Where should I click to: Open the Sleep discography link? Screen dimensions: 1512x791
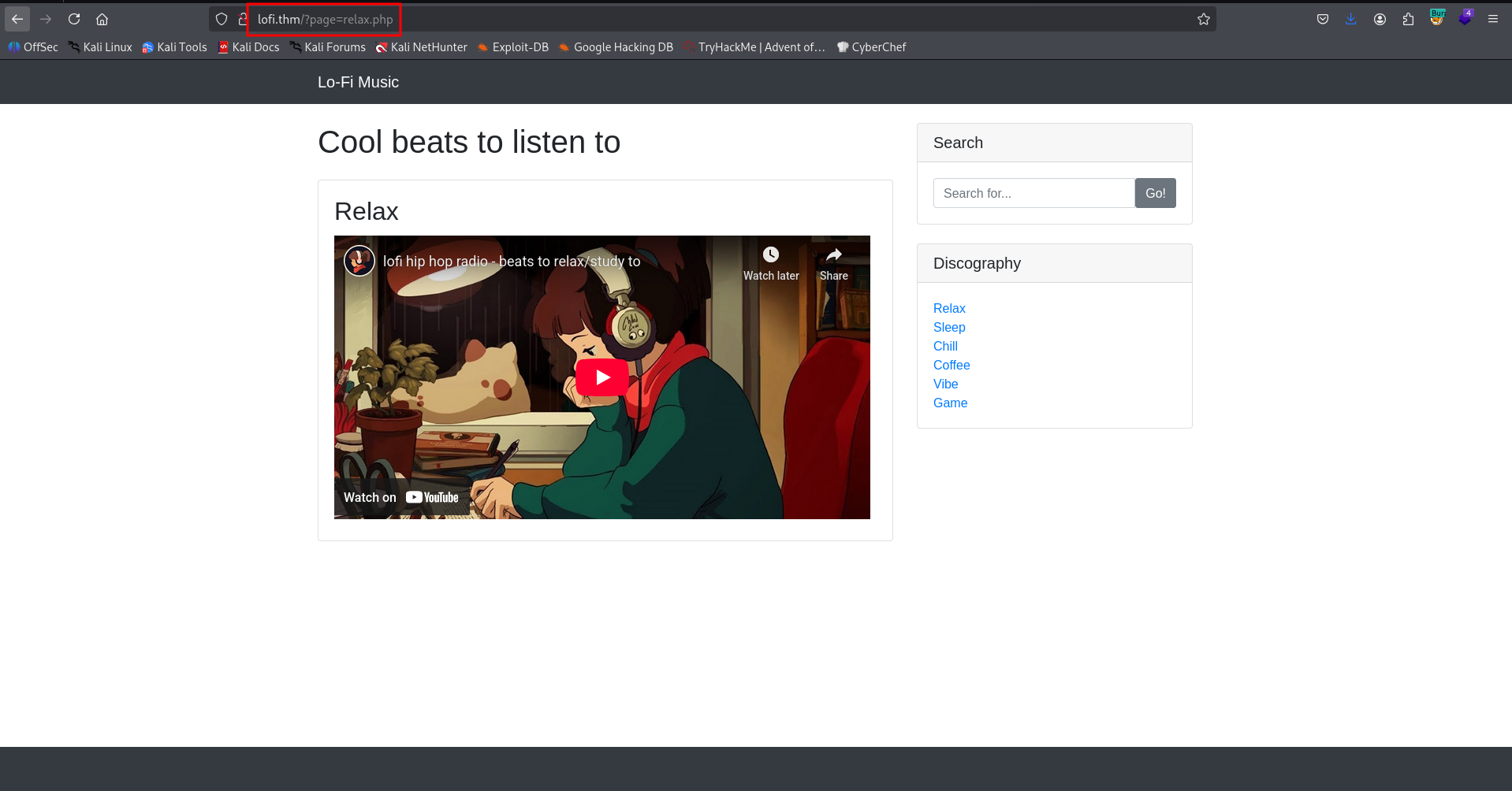(949, 327)
